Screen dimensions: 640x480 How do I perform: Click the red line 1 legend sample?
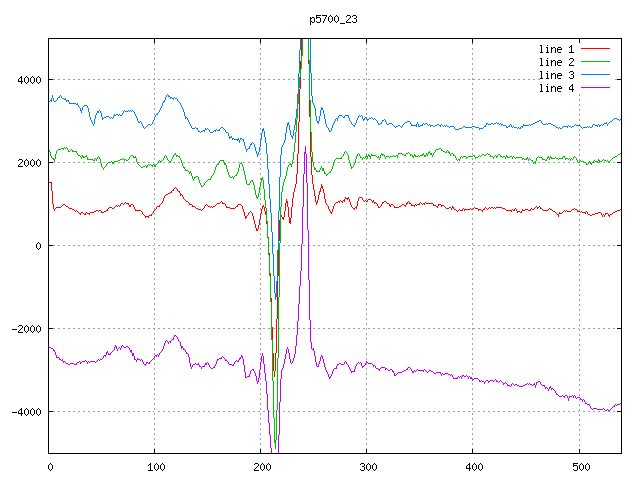[595, 49]
